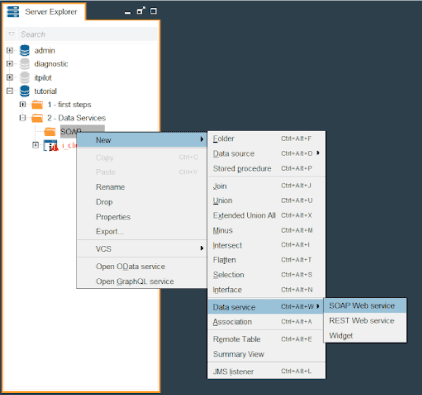This screenshot has width=422, height=395.
Task: Create a new Minus view
Action: click(266, 230)
